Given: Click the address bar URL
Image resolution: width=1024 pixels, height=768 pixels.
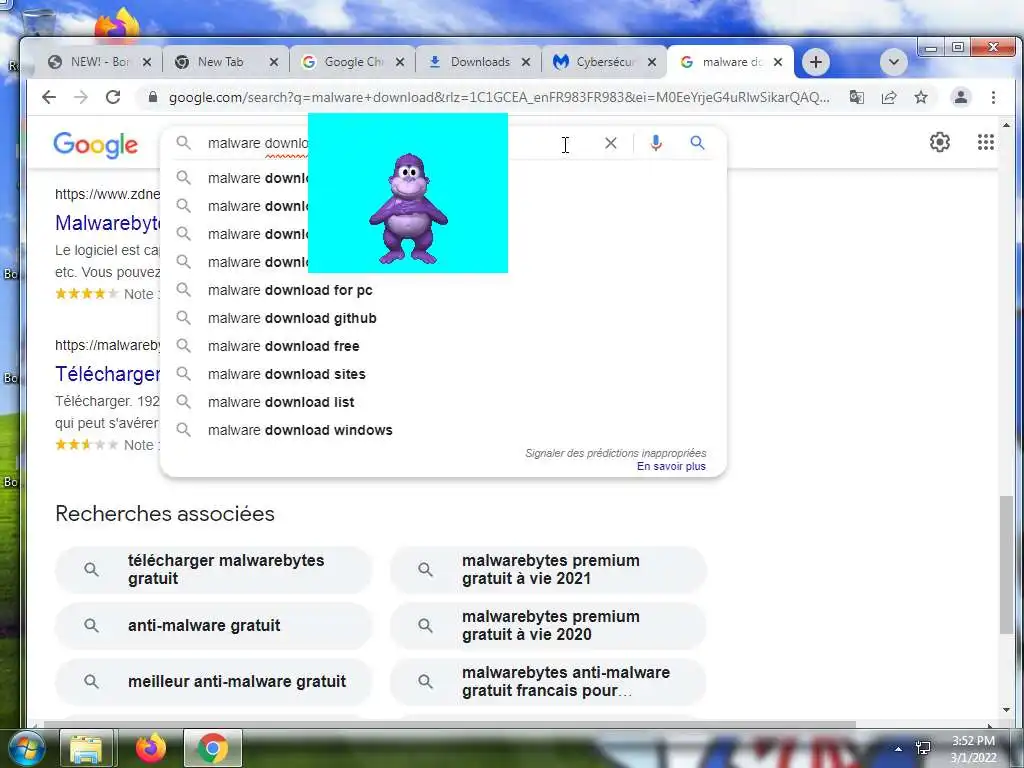Looking at the screenshot, I should pyautogui.click(x=500, y=97).
